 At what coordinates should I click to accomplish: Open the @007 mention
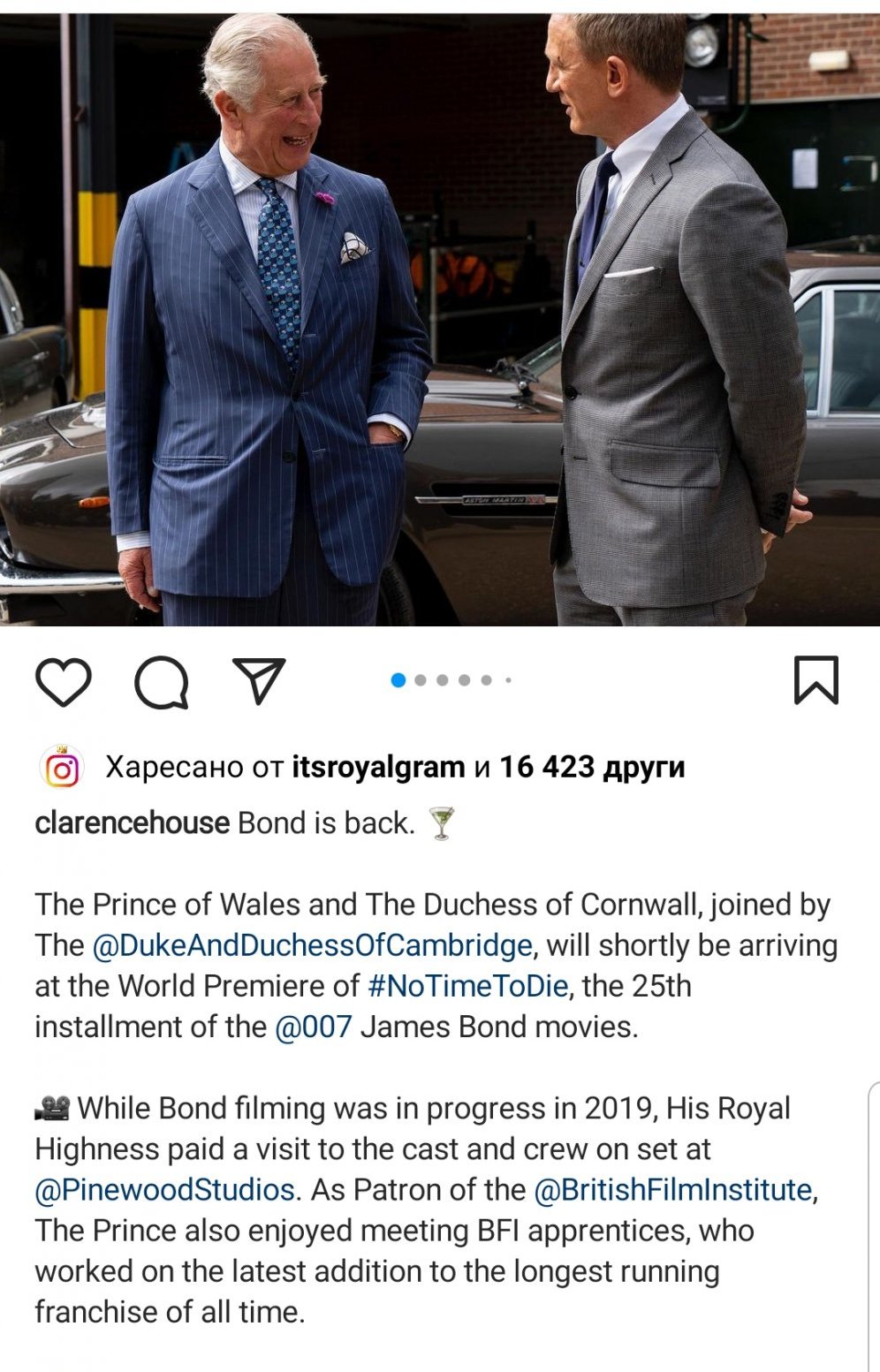point(314,1027)
